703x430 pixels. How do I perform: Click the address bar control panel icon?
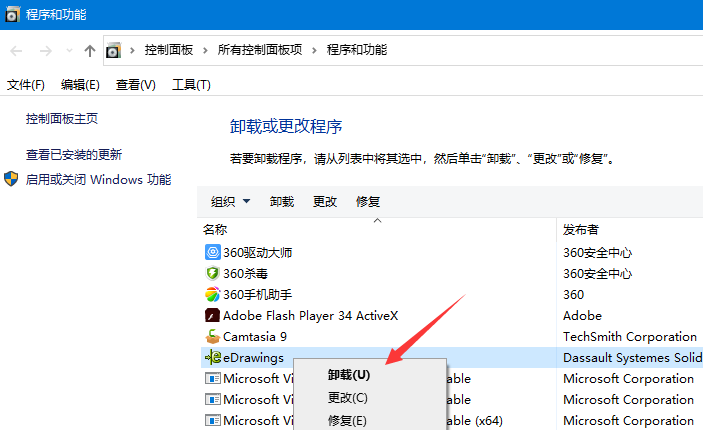113,50
